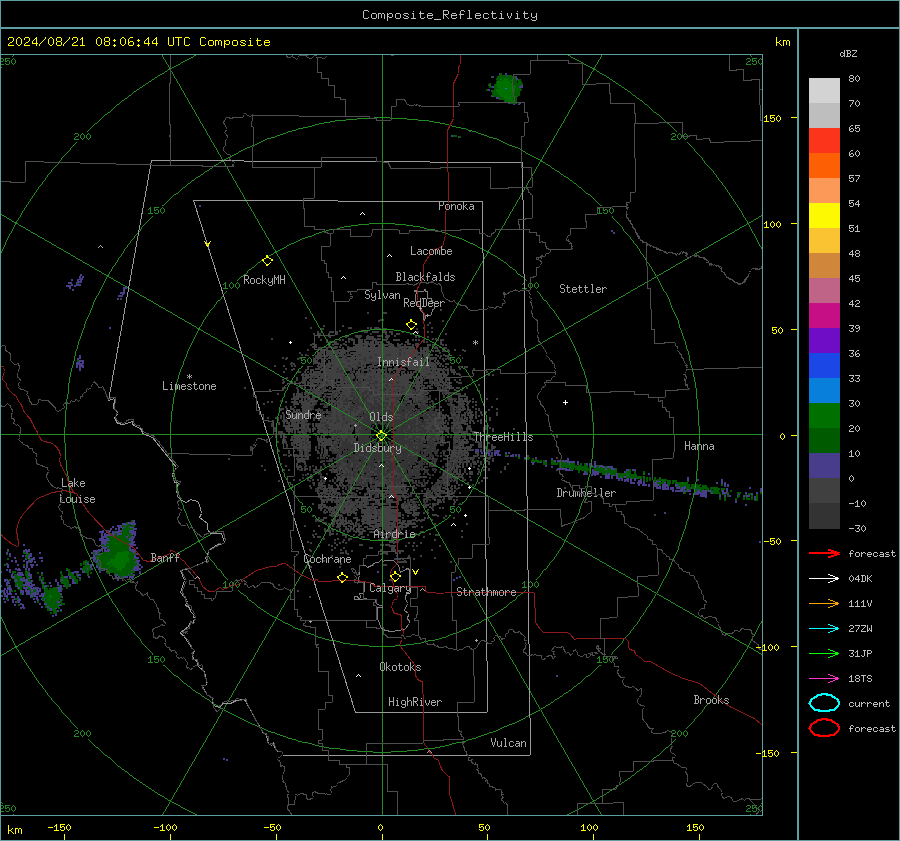Click the Sylvan label

[382, 295]
